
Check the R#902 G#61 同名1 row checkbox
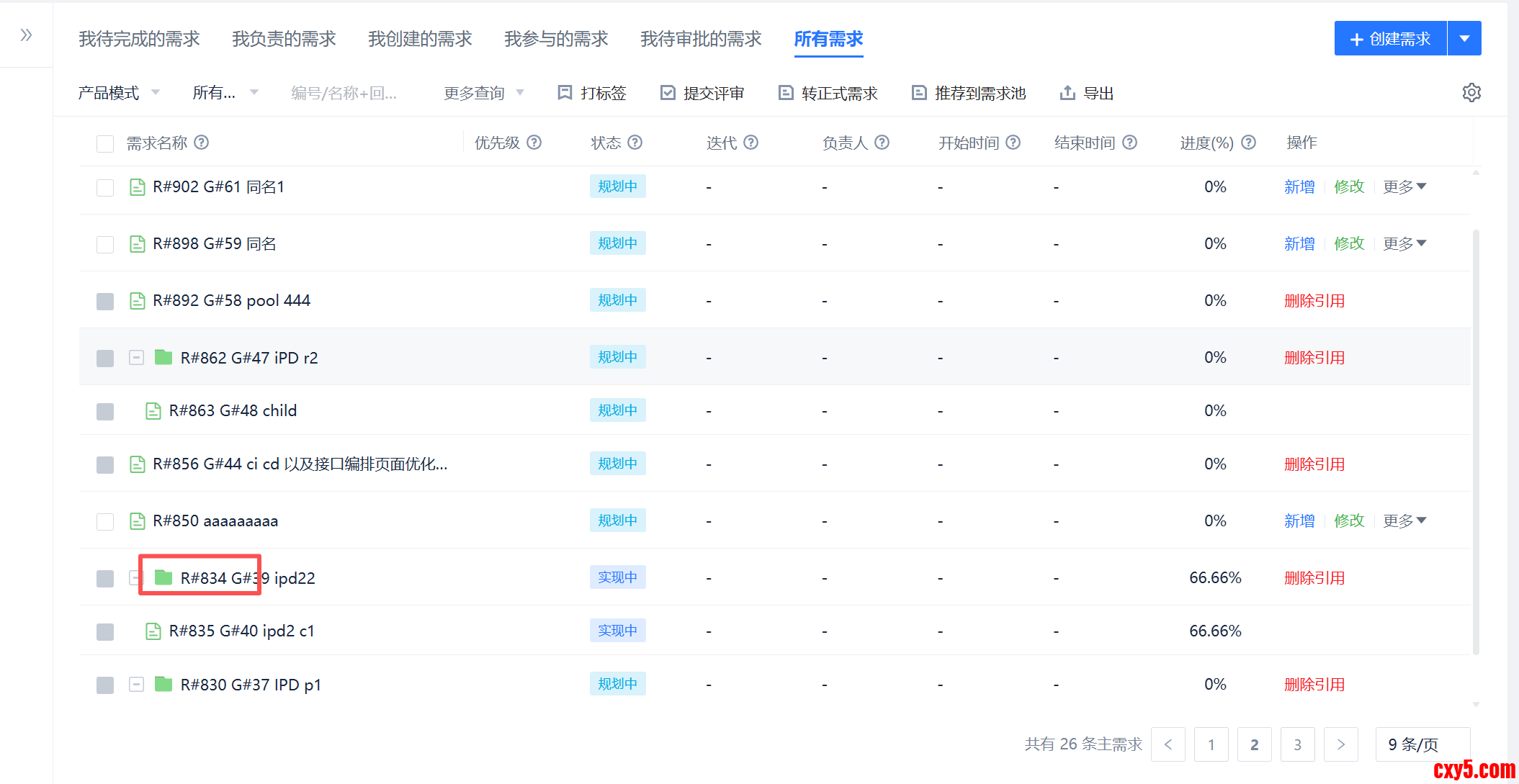click(x=105, y=187)
